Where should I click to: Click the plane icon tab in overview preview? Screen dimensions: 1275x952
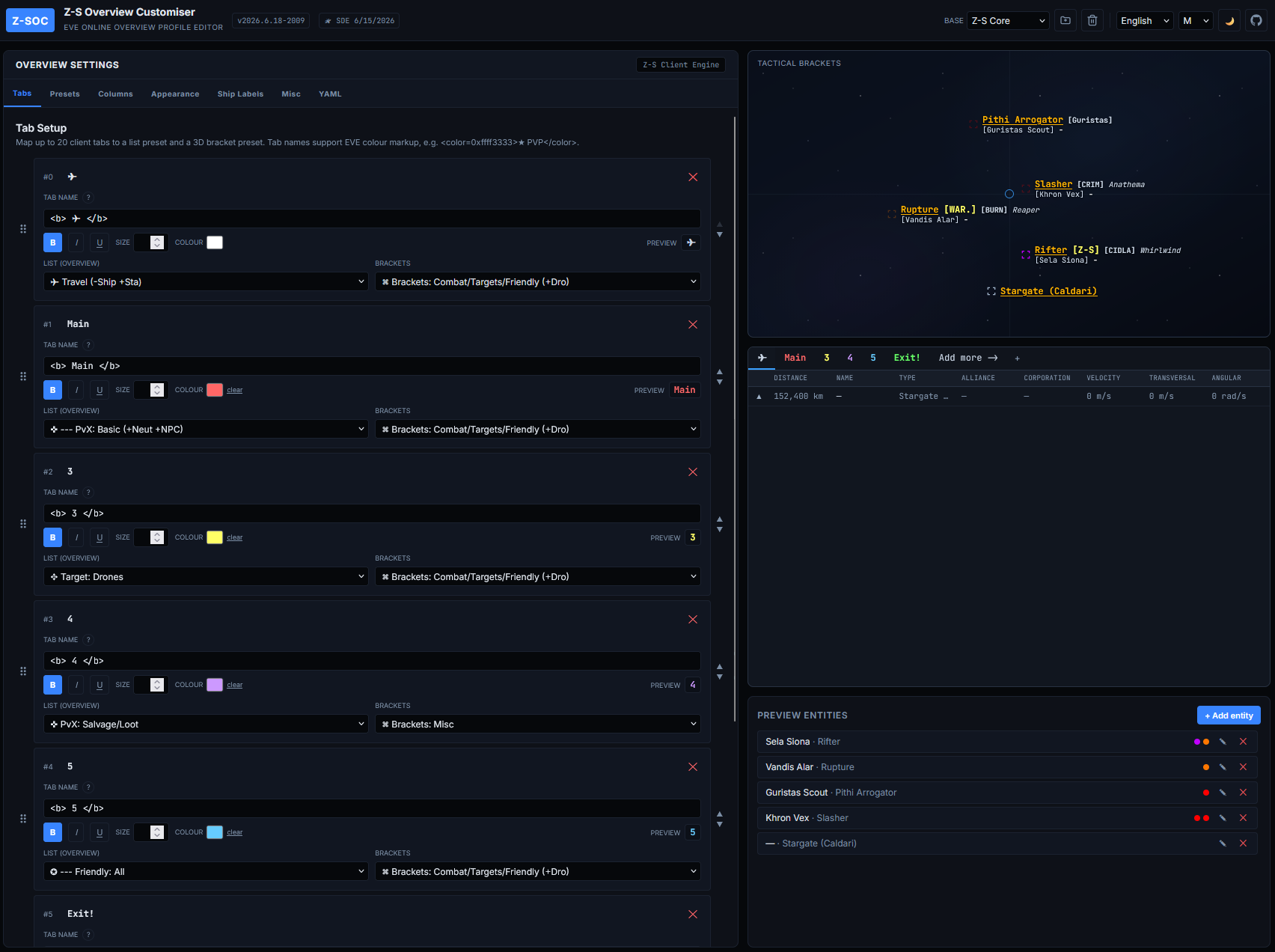762,358
